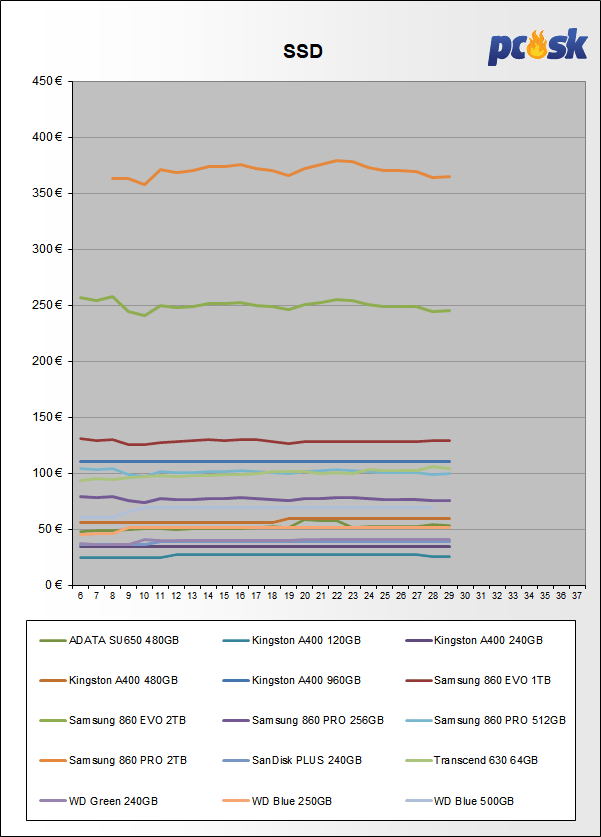Select Samsung 860 PRO 512GB legend entry
This screenshot has height=837, width=601.
tap(486, 720)
